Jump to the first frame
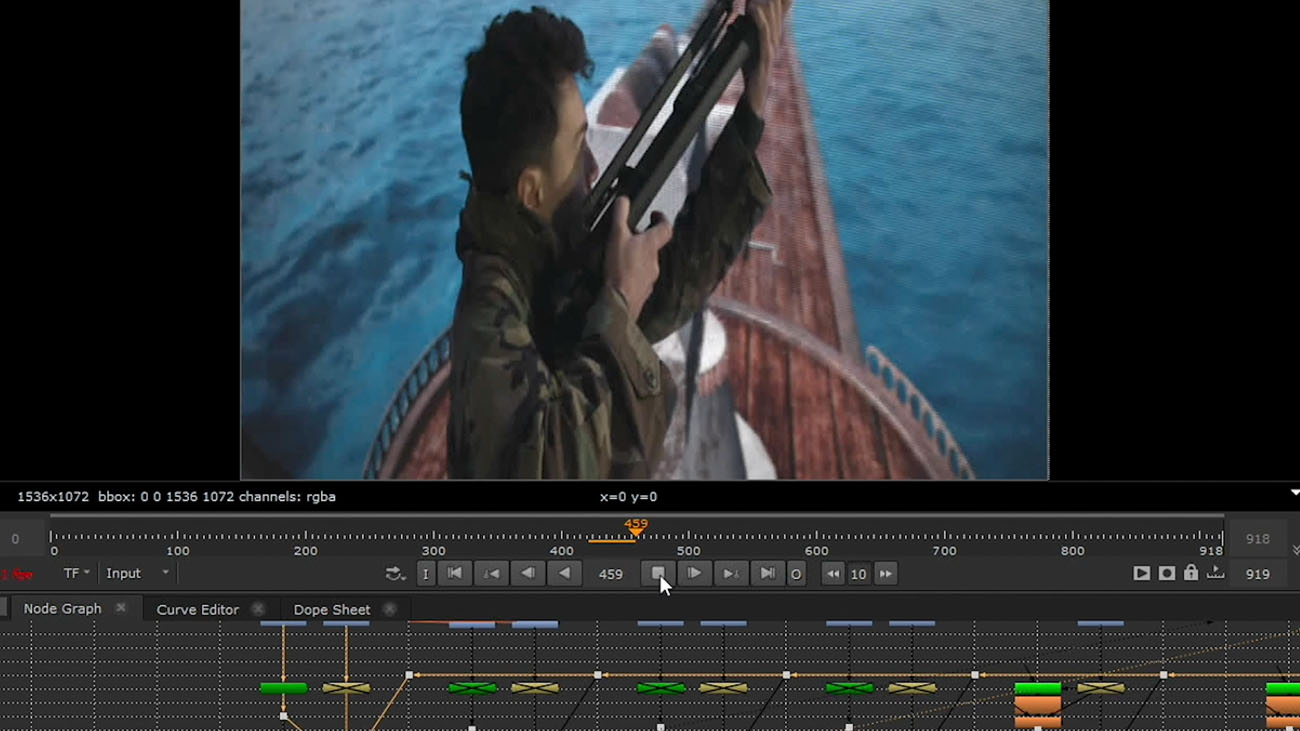This screenshot has height=731, width=1300. tap(454, 574)
